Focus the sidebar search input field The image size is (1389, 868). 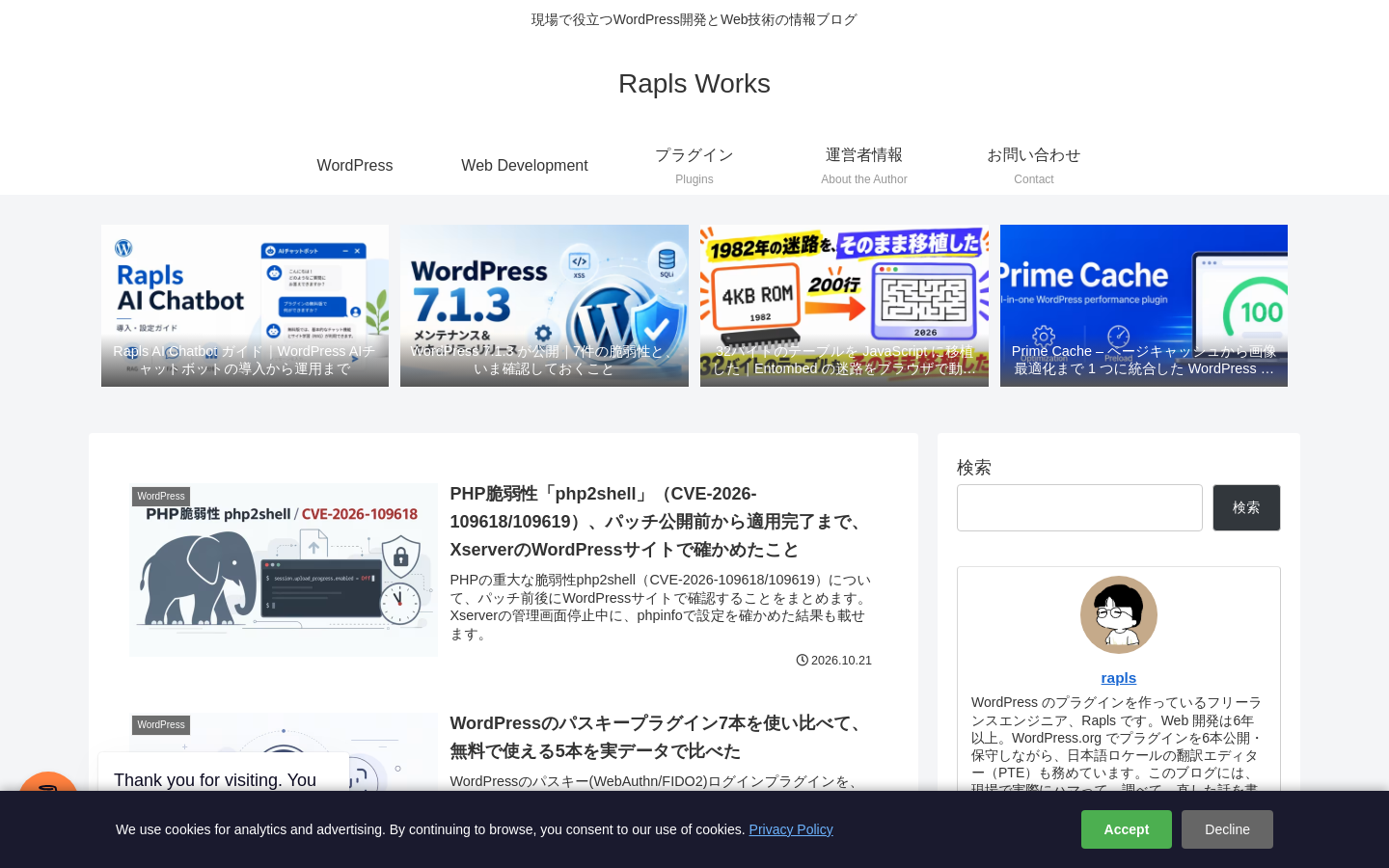tap(1079, 507)
